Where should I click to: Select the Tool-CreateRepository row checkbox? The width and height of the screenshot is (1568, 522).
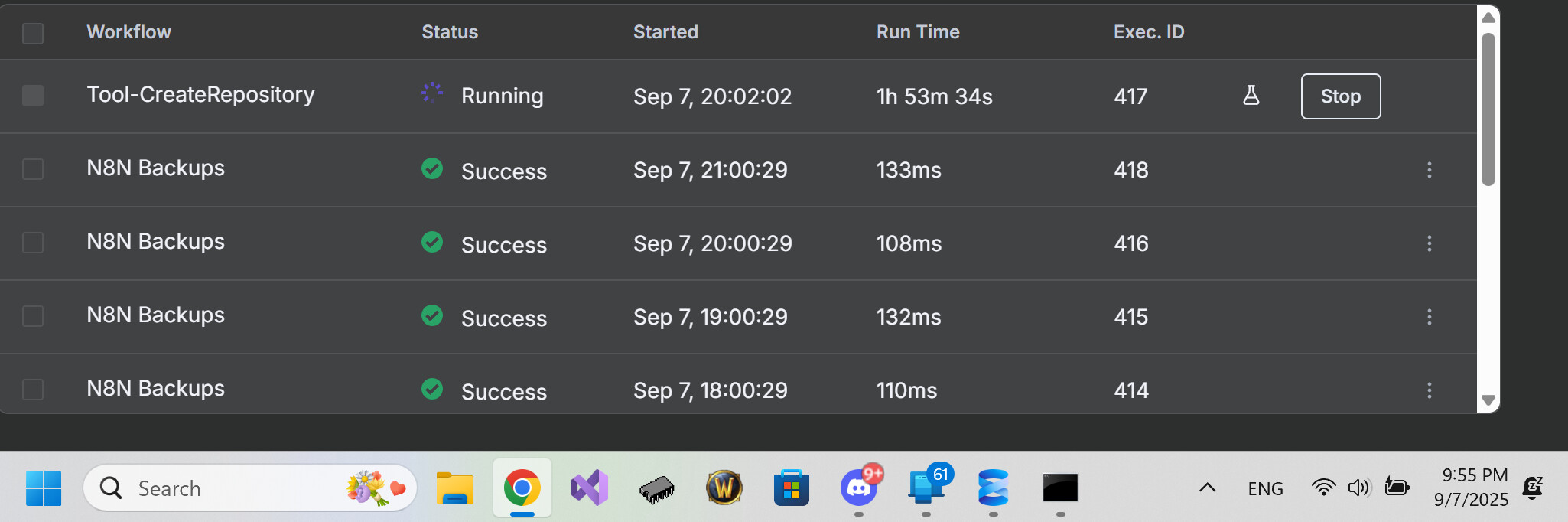click(33, 96)
